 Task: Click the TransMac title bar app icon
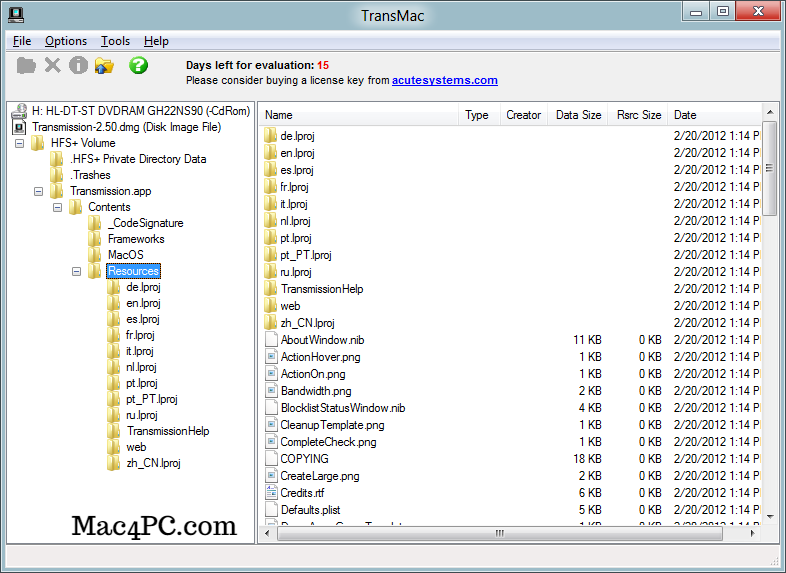tap(16, 15)
